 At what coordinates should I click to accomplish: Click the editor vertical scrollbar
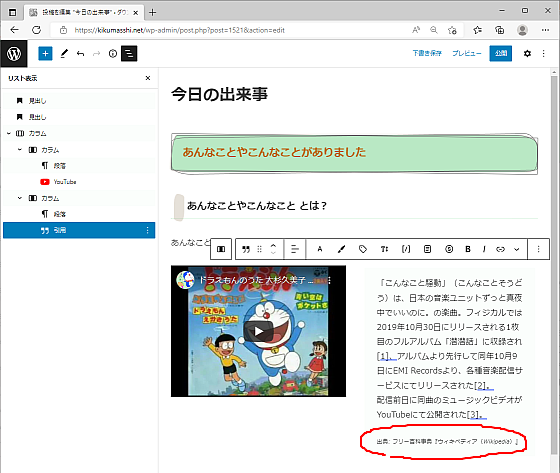(x=554, y=264)
